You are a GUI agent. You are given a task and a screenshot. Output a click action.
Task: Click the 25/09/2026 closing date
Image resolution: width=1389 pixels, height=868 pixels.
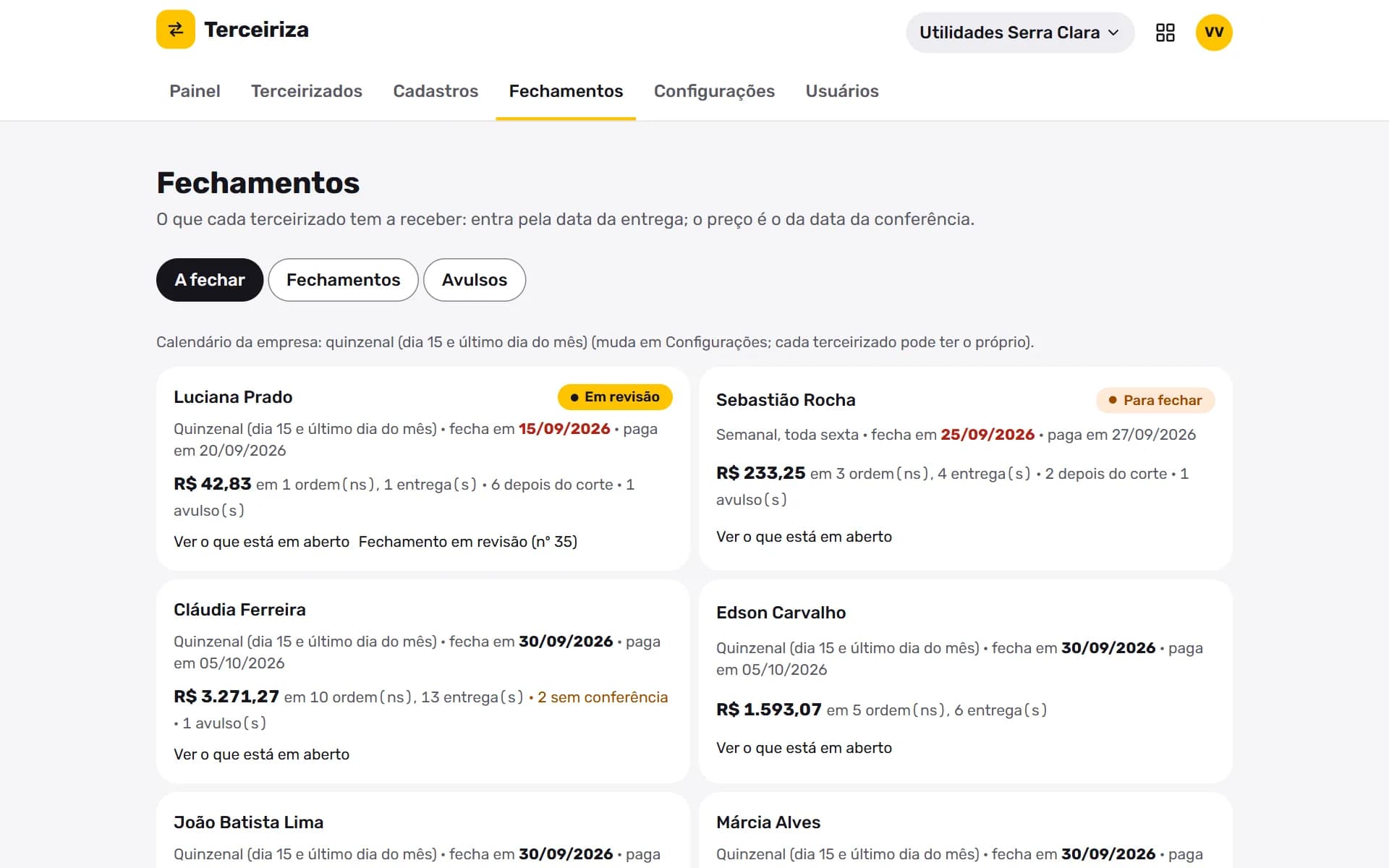point(987,435)
